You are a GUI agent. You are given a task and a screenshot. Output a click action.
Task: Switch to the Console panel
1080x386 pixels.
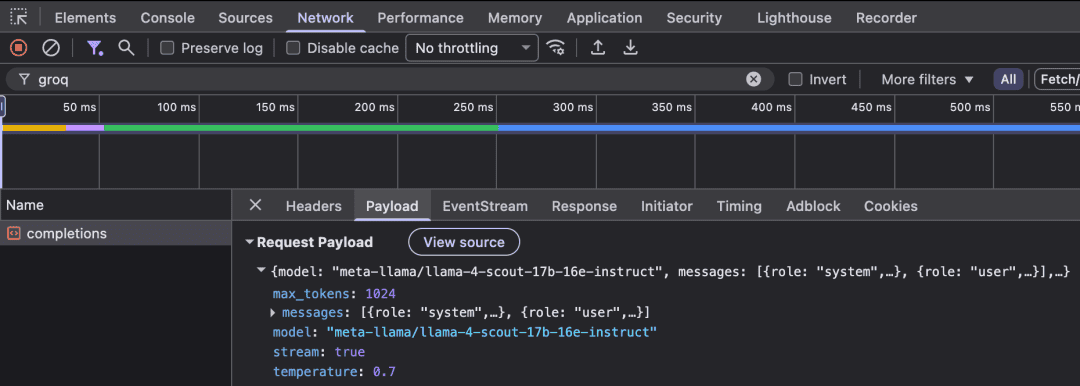click(167, 18)
